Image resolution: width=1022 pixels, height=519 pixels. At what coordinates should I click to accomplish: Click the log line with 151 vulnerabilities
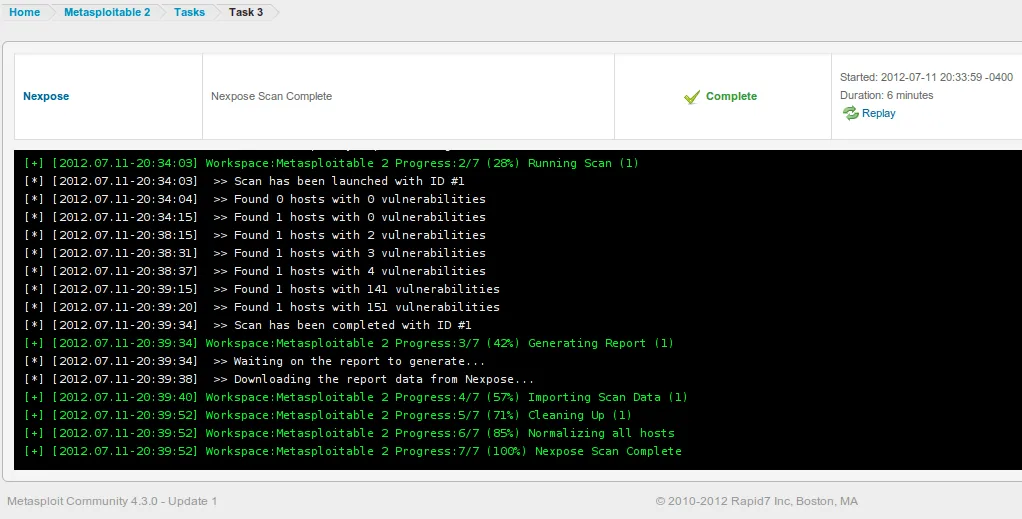coord(262,307)
